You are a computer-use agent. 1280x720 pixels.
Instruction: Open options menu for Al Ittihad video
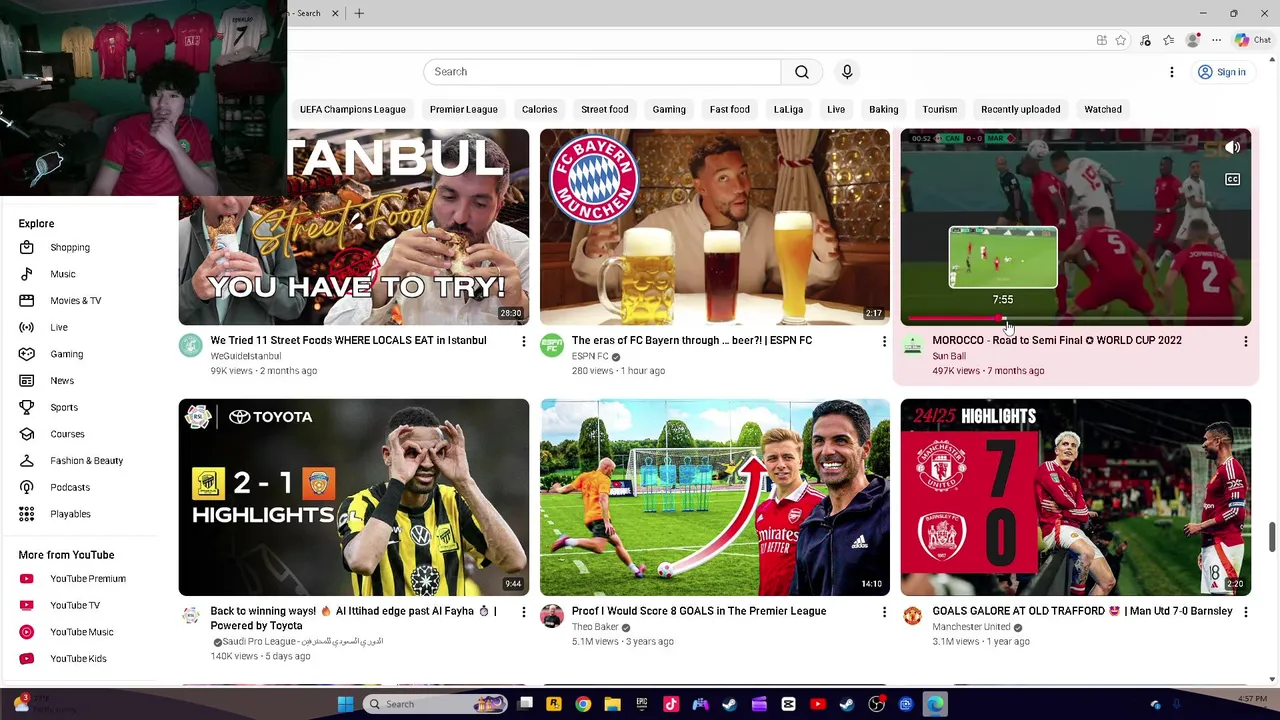click(523, 612)
